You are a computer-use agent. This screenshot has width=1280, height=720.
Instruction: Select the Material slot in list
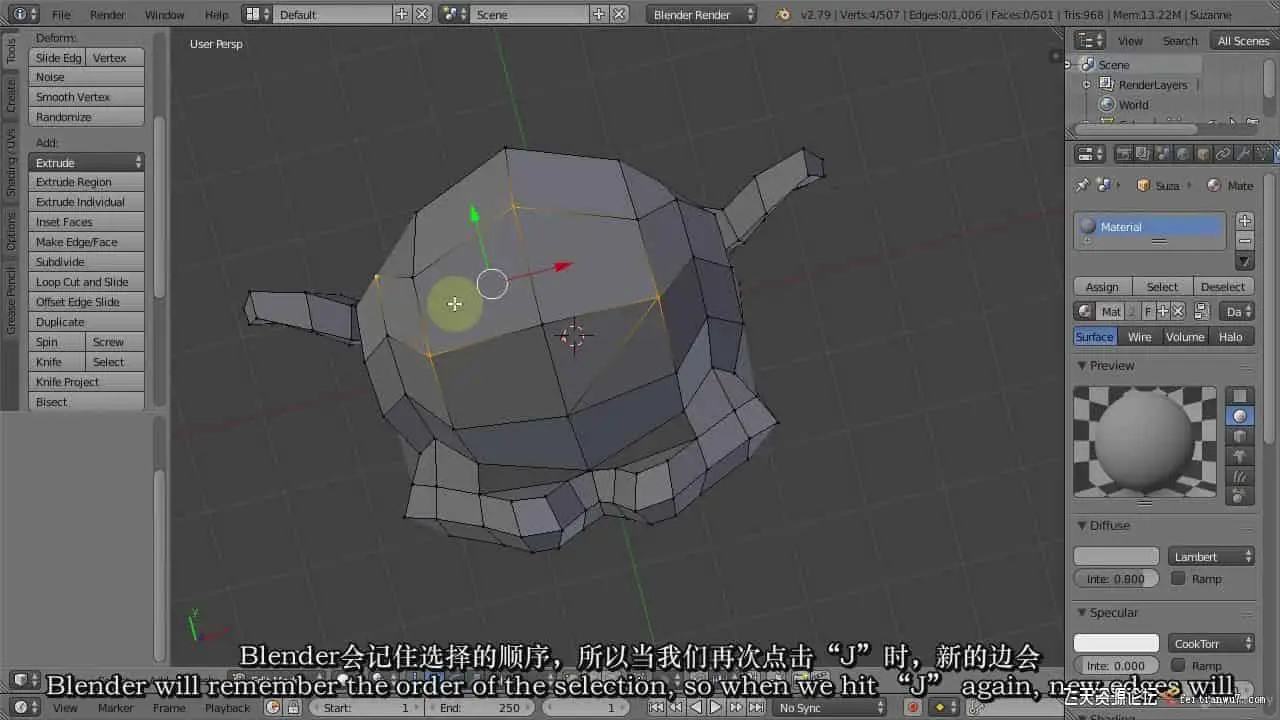pos(1150,227)
